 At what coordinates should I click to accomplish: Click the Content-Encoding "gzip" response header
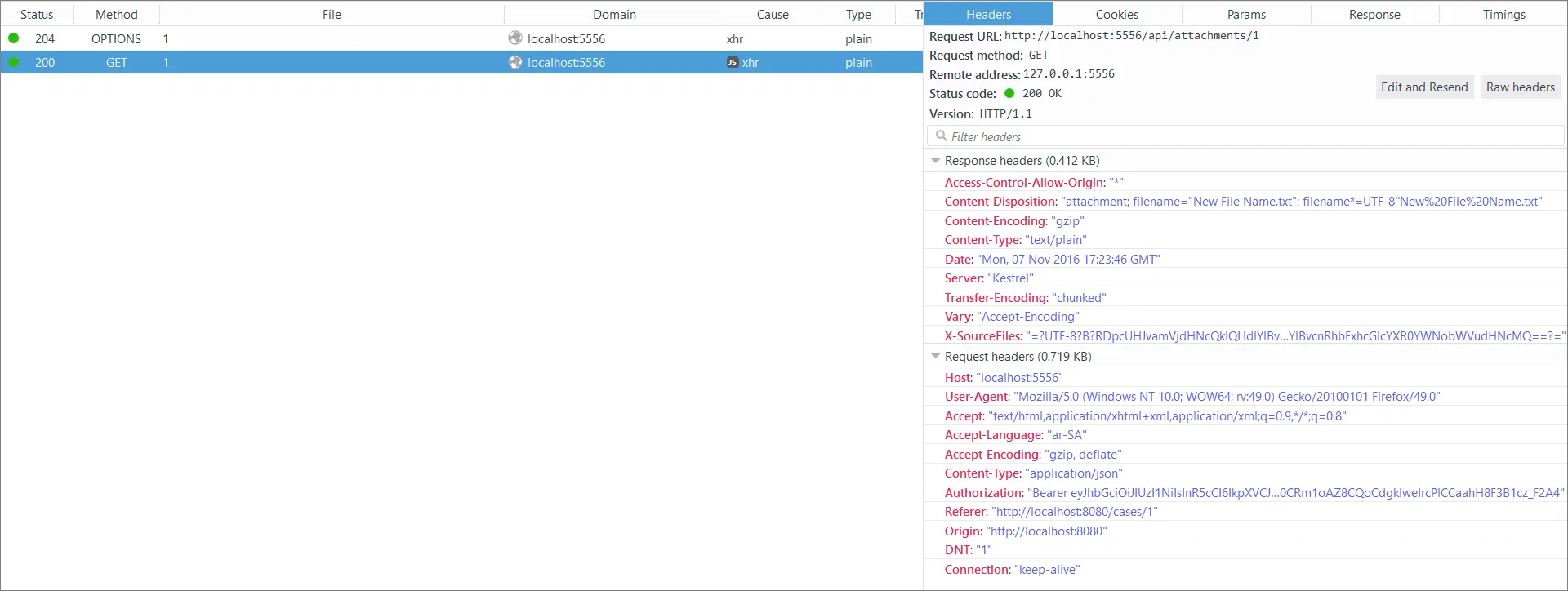[x=1244, y=220]
